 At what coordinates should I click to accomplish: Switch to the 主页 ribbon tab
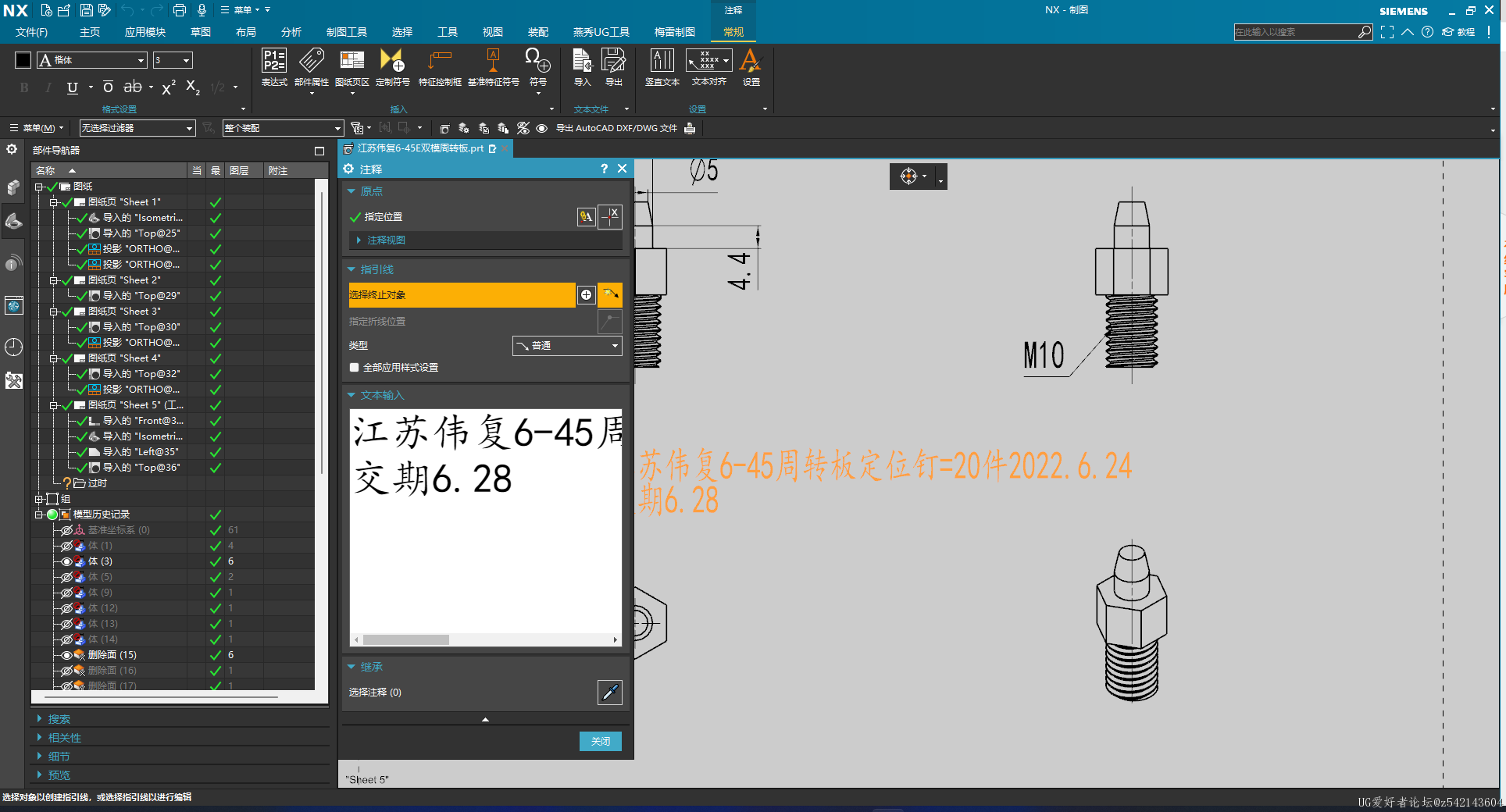pos(90,32)
